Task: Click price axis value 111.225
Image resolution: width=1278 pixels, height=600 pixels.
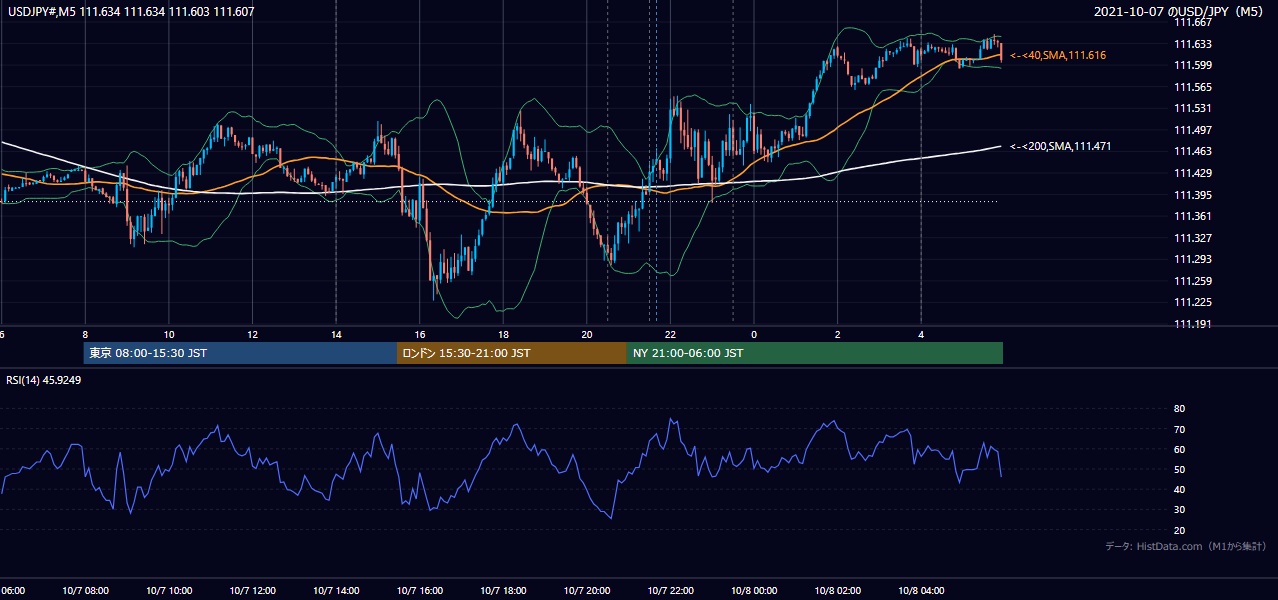Action: [1193, 302]
